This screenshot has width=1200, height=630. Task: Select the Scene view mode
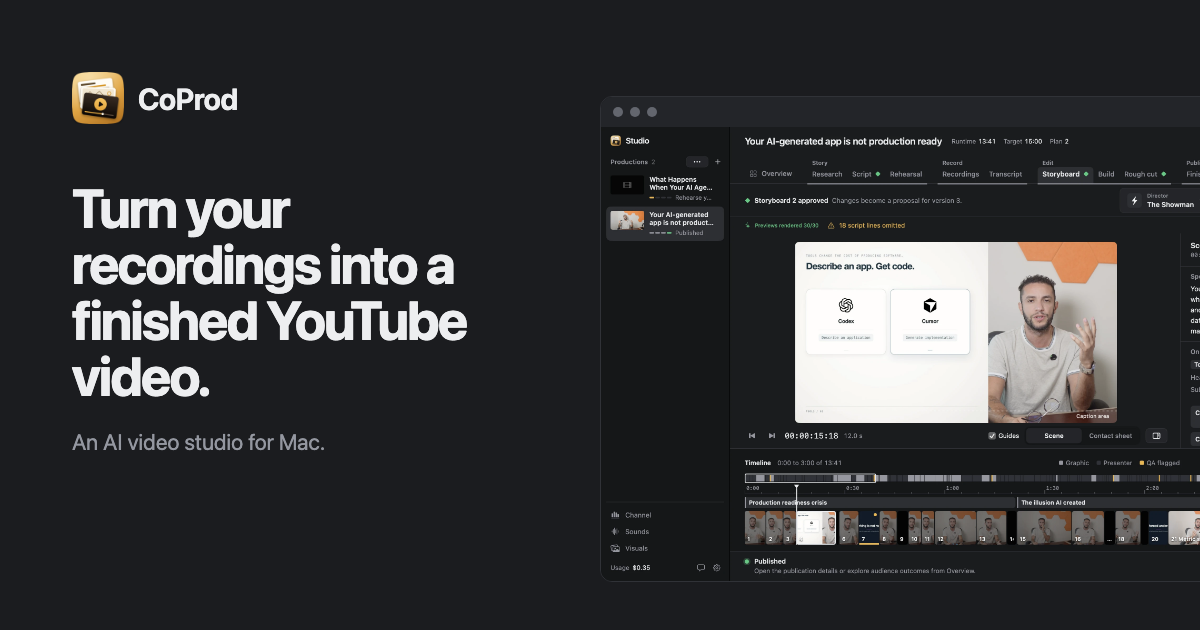(1054, 436)
